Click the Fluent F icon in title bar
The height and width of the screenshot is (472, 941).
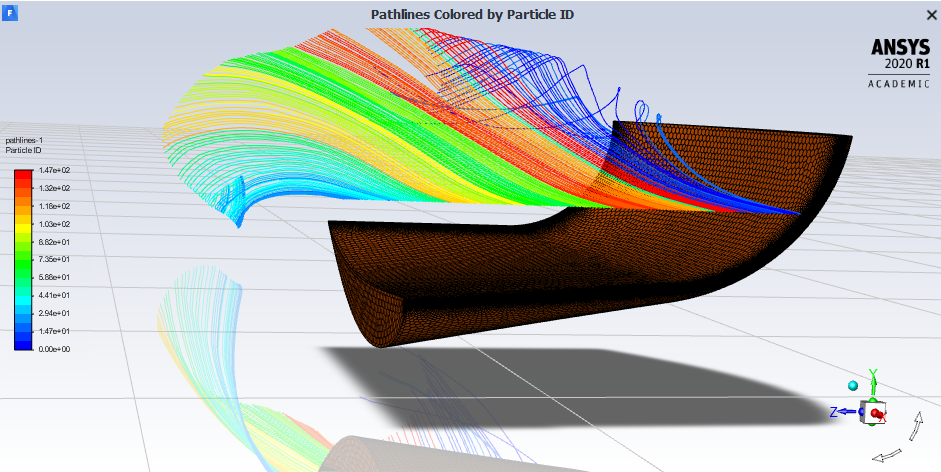(10, 13)
